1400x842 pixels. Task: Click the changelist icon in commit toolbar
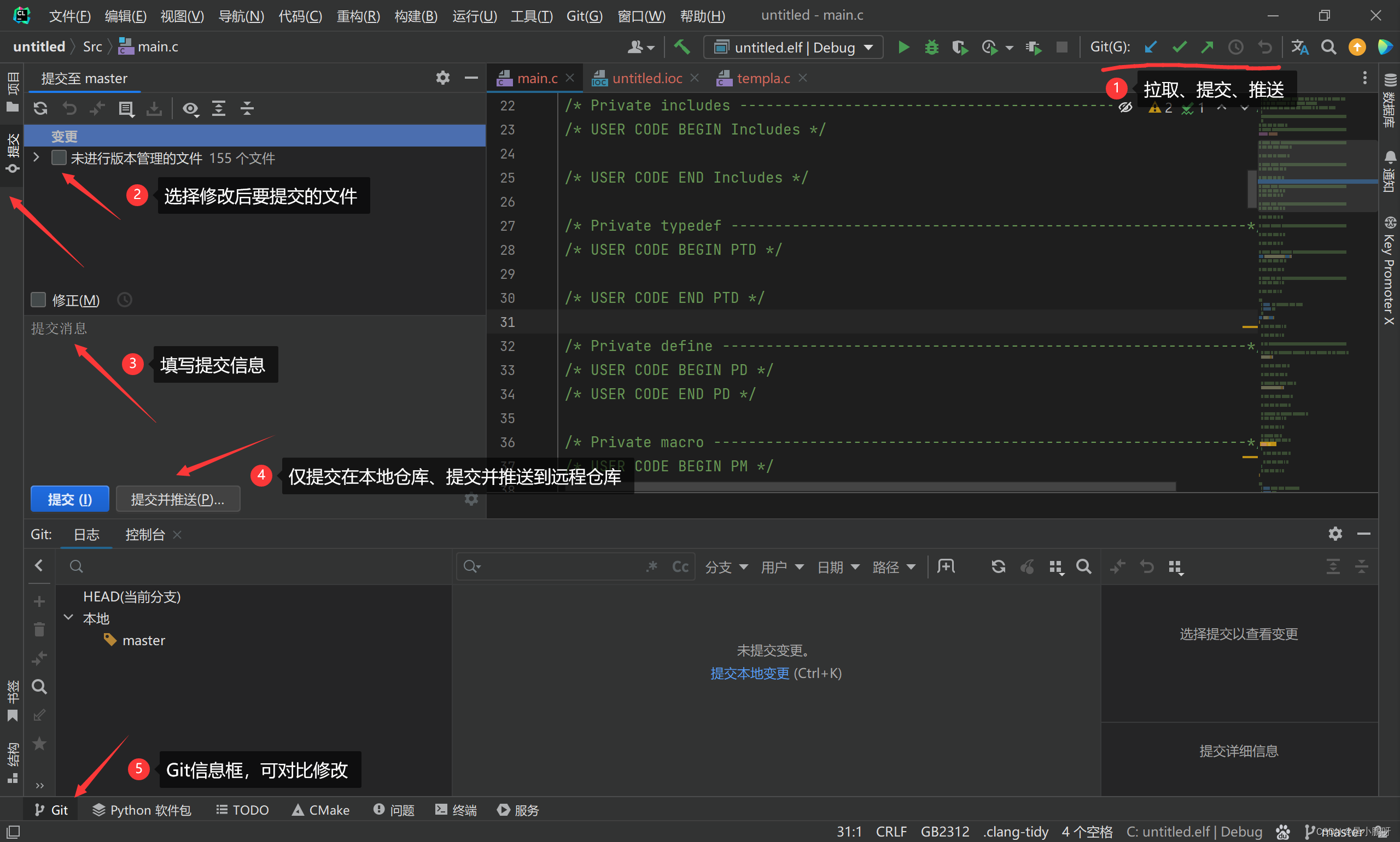(x=126, y=108)
